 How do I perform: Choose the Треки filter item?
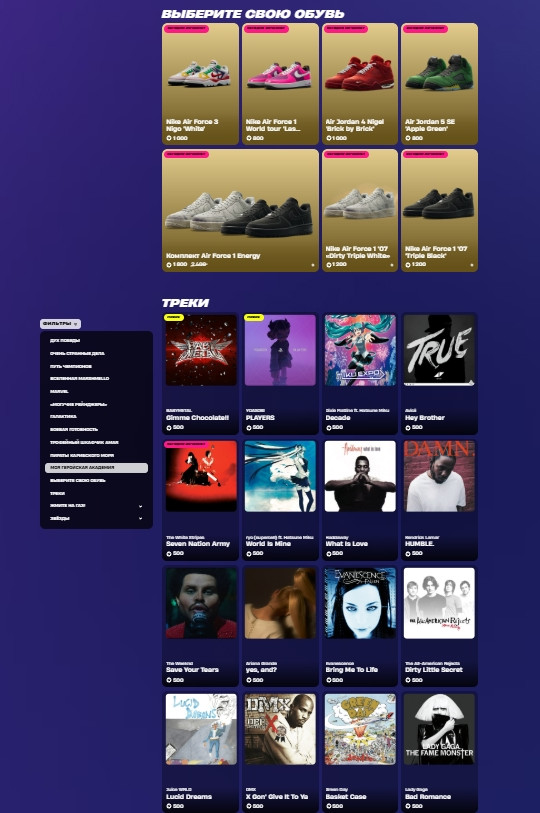[x=58, y=494]
